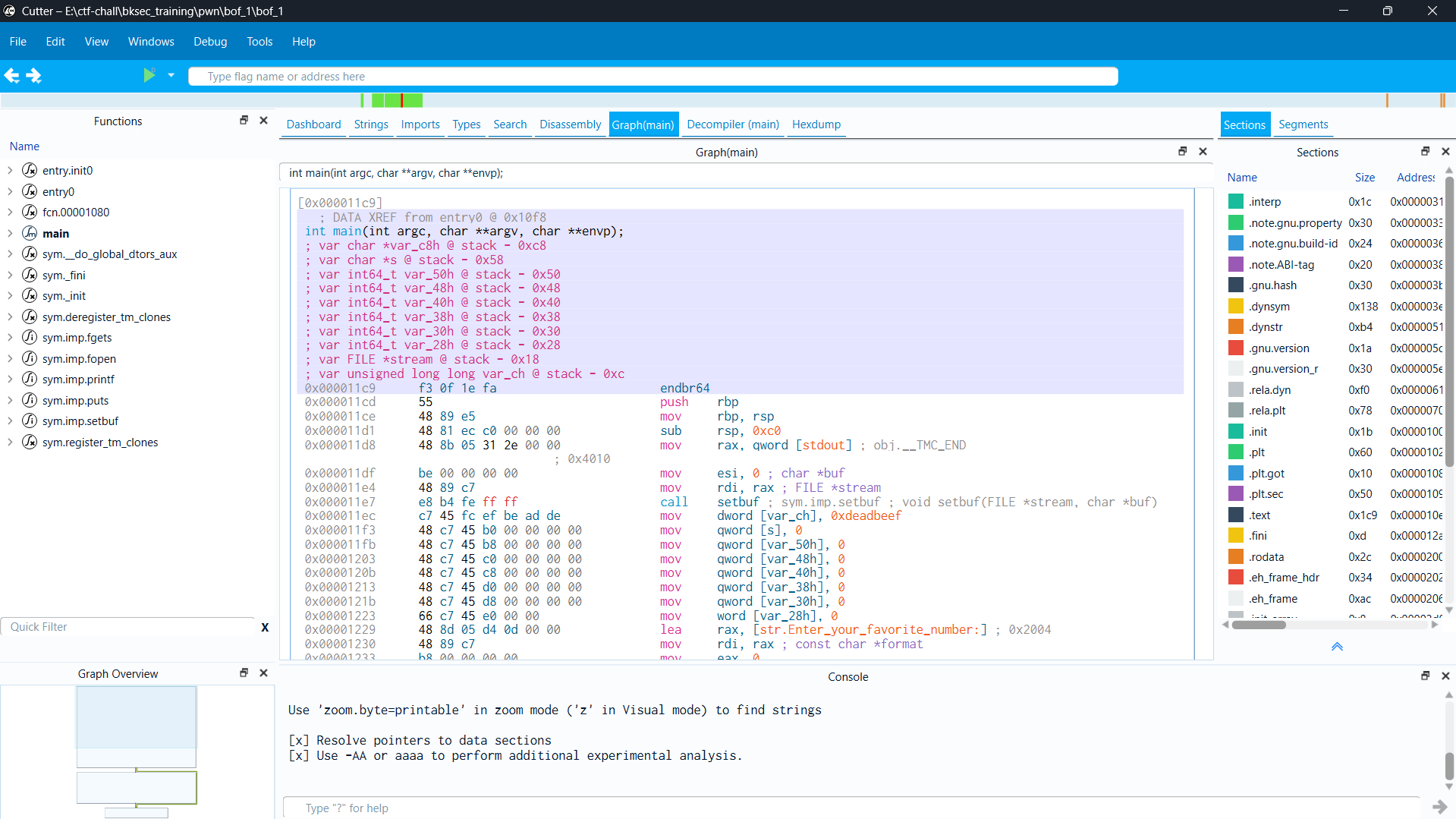Image resolution: width=1456 pixels, height=819 pixels.
Task: Open the debug options dropdown arrow
Action: pos(171,75)
